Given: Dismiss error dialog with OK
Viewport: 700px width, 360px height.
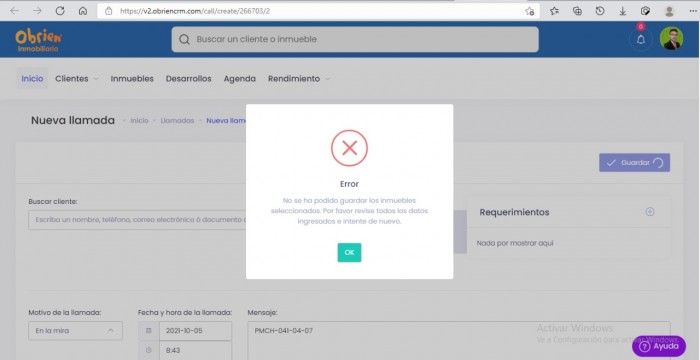Looking at the screenshot, I should (349, 252).
